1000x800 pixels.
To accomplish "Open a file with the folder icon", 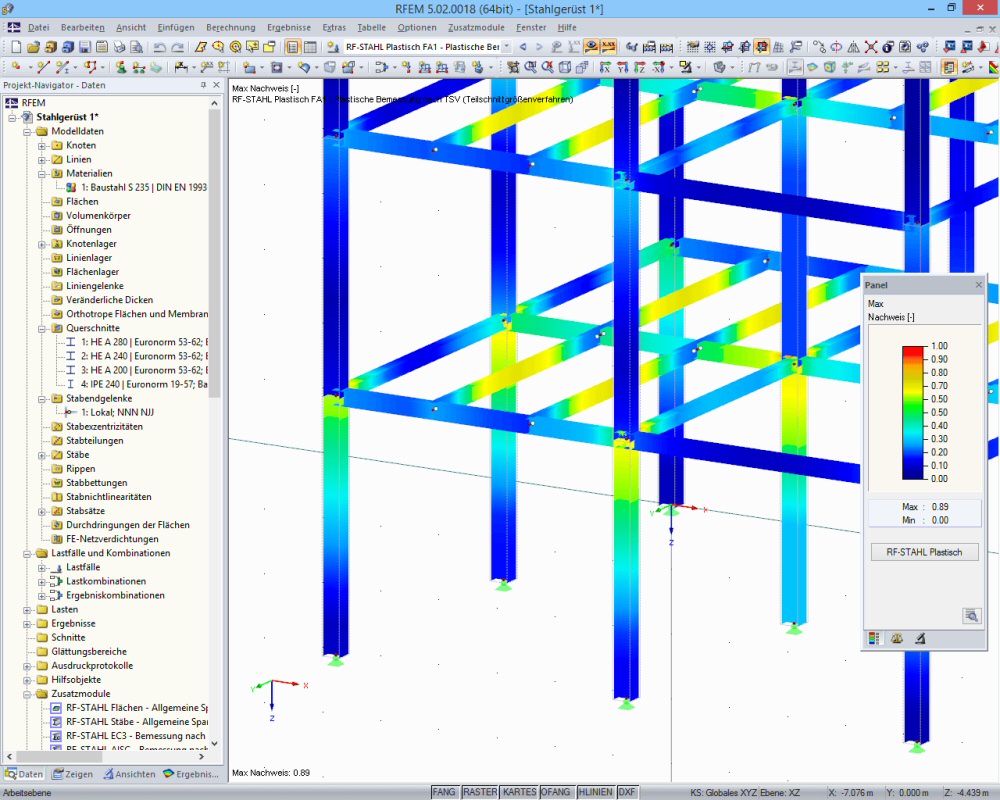I will click(33, 47).
